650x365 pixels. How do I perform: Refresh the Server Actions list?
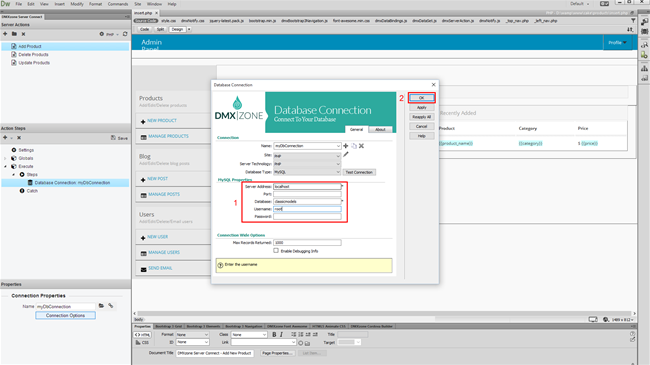pos(125,34)
